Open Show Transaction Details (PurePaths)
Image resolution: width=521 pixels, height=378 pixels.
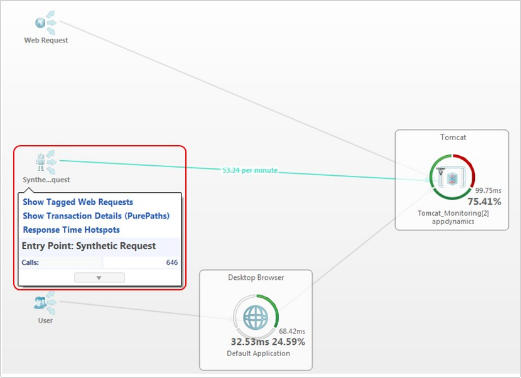click(x=96, y=216)
